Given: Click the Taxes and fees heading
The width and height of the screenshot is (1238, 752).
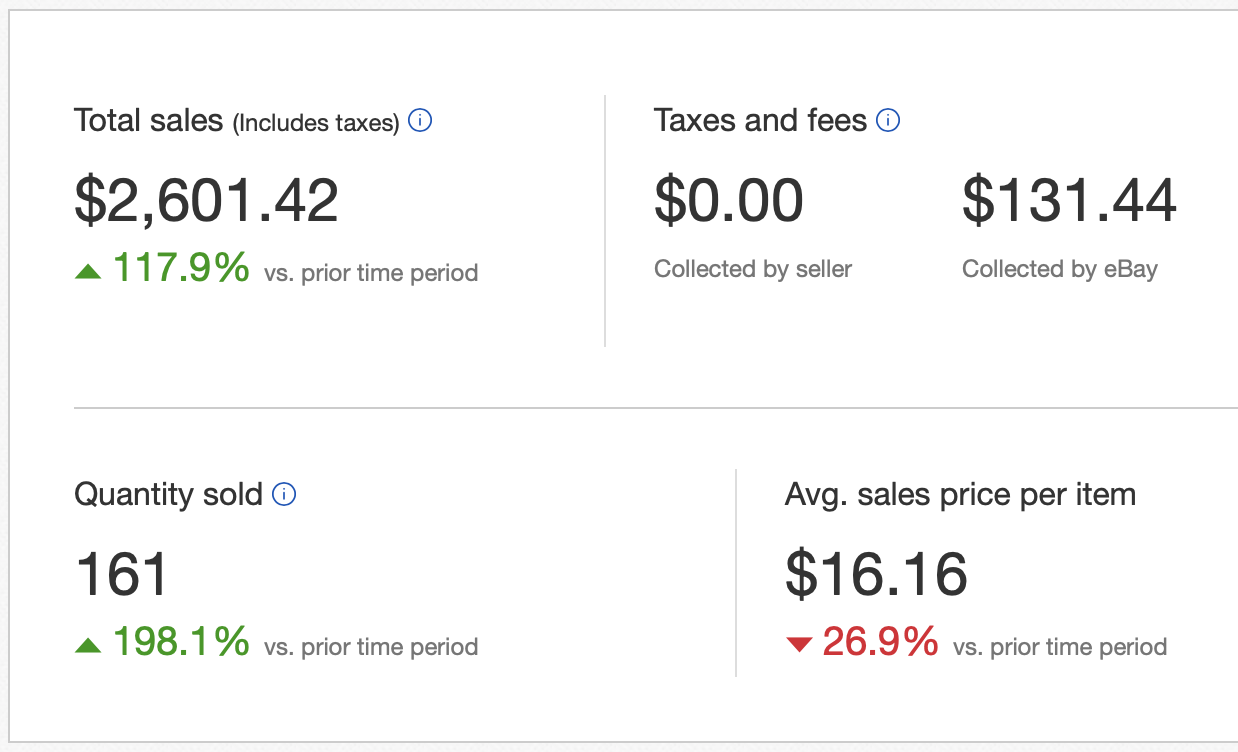Looking at the screenshot, I should click(760, 121).
